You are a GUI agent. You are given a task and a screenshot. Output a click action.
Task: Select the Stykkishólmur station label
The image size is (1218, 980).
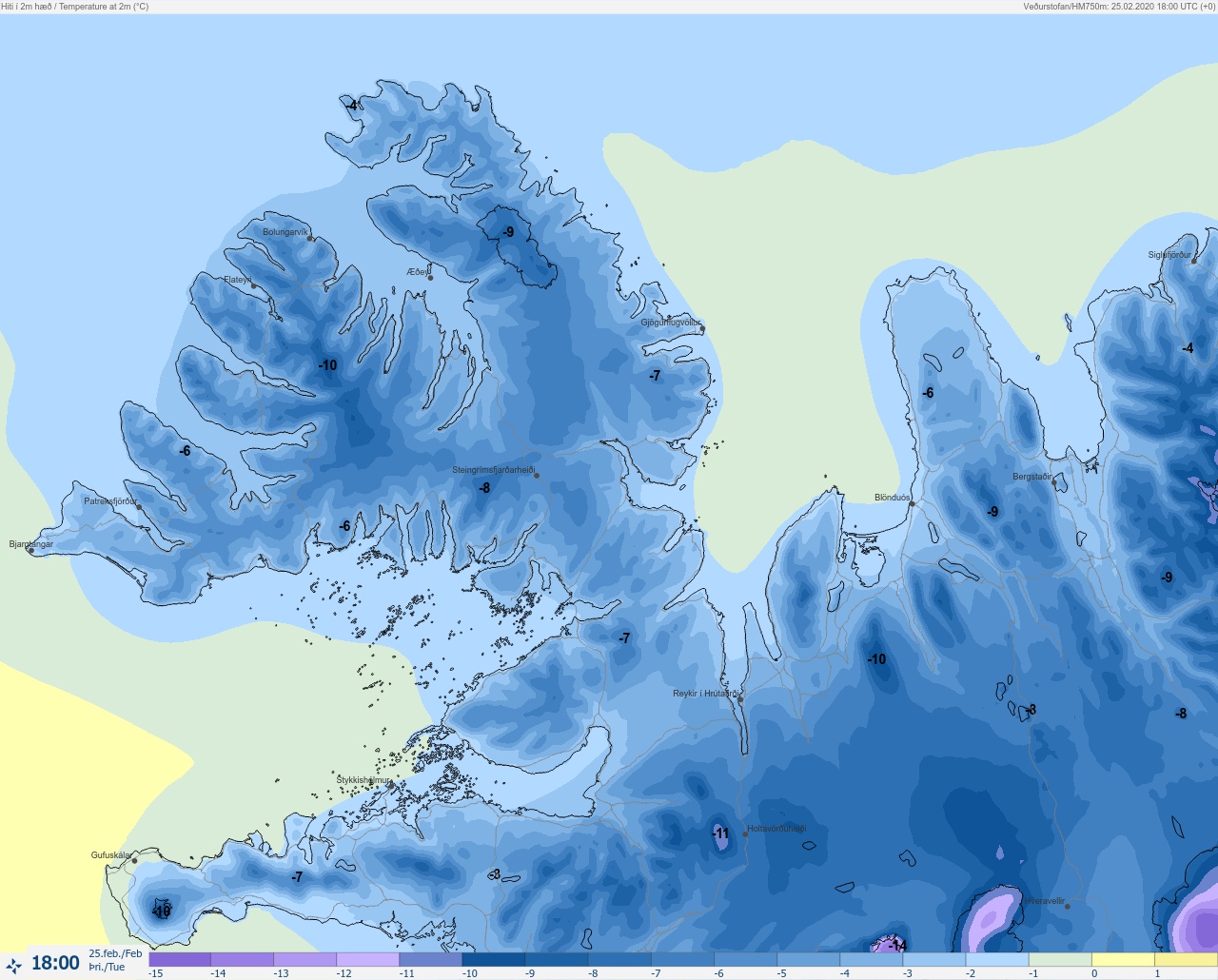coord(363,780)
